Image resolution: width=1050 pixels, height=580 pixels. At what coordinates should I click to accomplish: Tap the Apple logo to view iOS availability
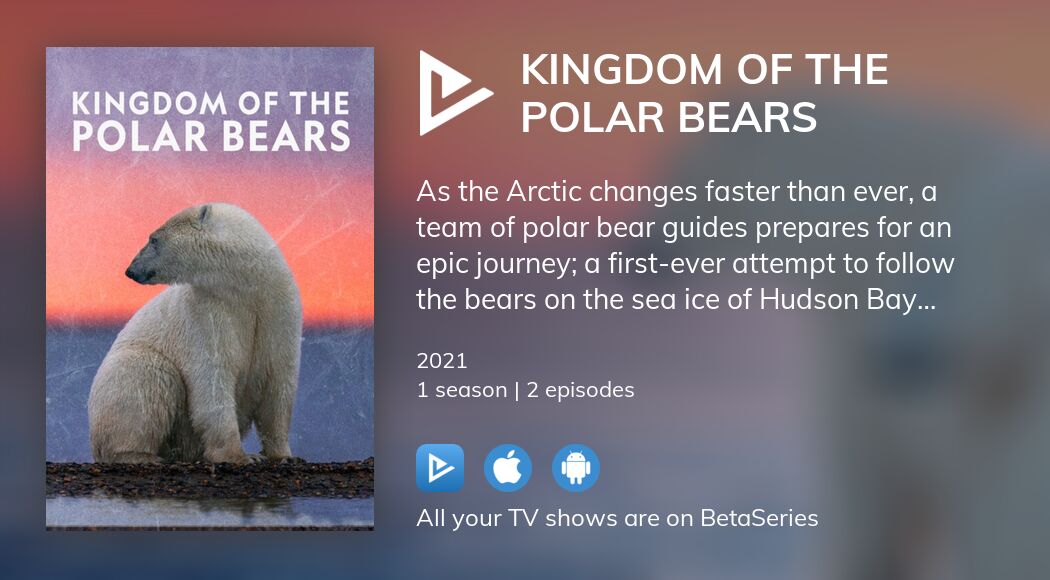coord(508,467)
